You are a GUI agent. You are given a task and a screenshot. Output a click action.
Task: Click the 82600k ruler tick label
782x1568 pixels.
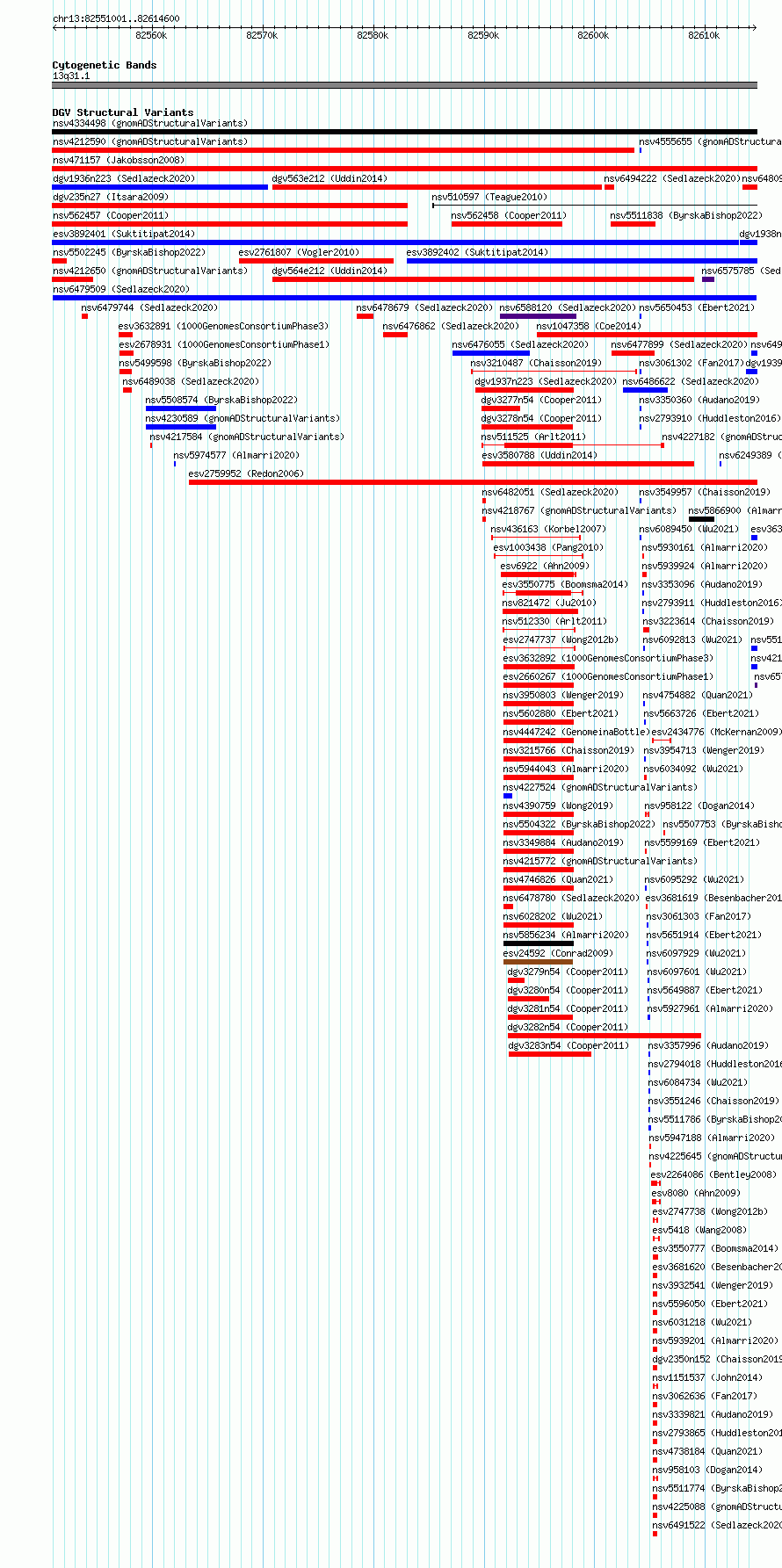click(593, 35)
